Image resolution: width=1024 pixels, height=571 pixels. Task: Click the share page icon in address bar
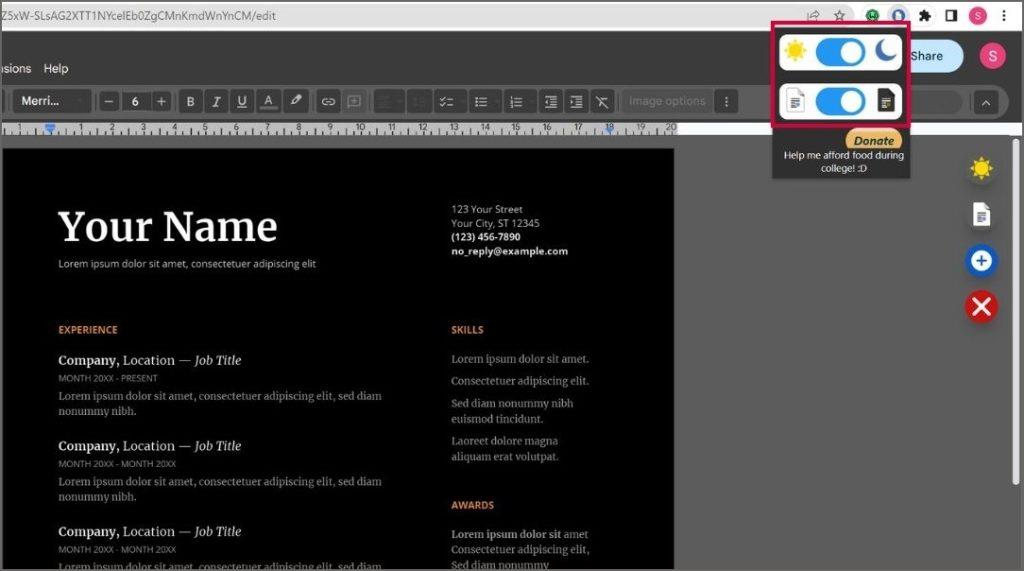click(813, 16)
